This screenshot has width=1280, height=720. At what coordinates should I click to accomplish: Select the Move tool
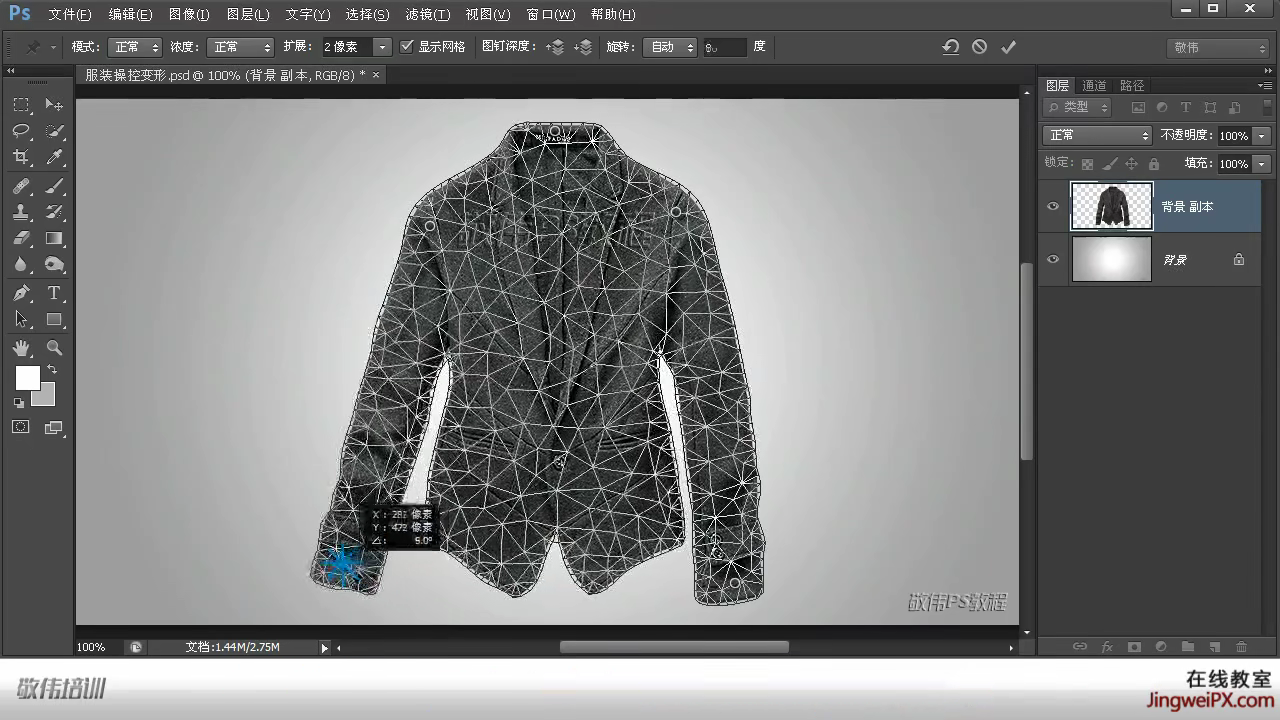(x=54, y=105)
